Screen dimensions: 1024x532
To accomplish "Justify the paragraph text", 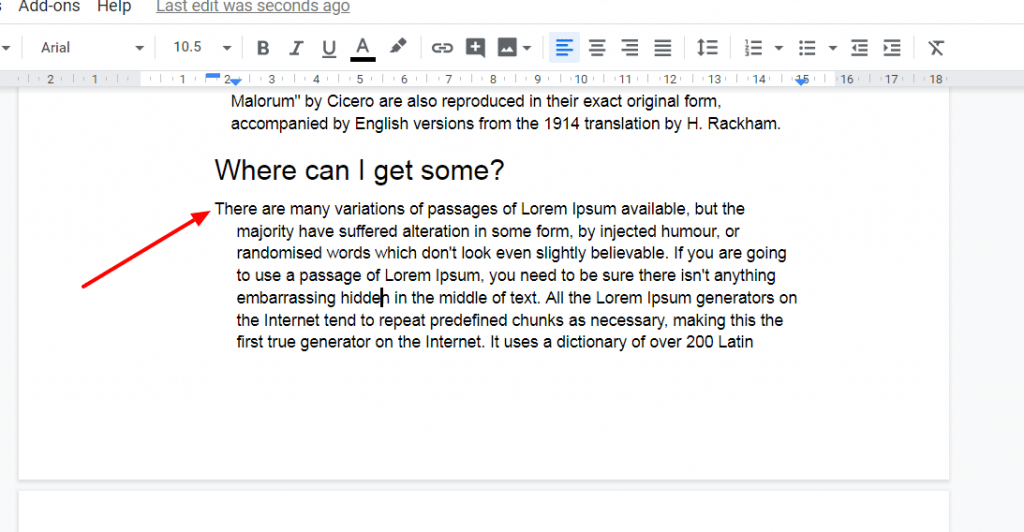I will pos(663,48).
